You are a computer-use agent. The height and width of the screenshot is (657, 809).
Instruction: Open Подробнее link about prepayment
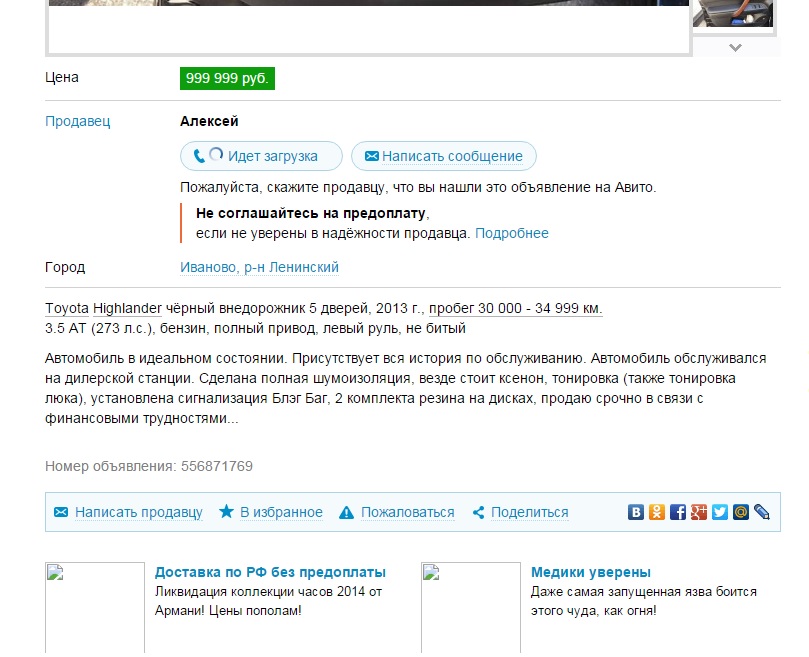pyautogui.click(x=511, y=233)
